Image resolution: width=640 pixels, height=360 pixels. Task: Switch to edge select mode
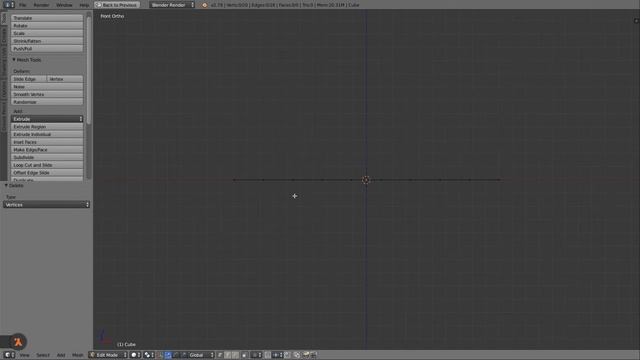point(228,355)
